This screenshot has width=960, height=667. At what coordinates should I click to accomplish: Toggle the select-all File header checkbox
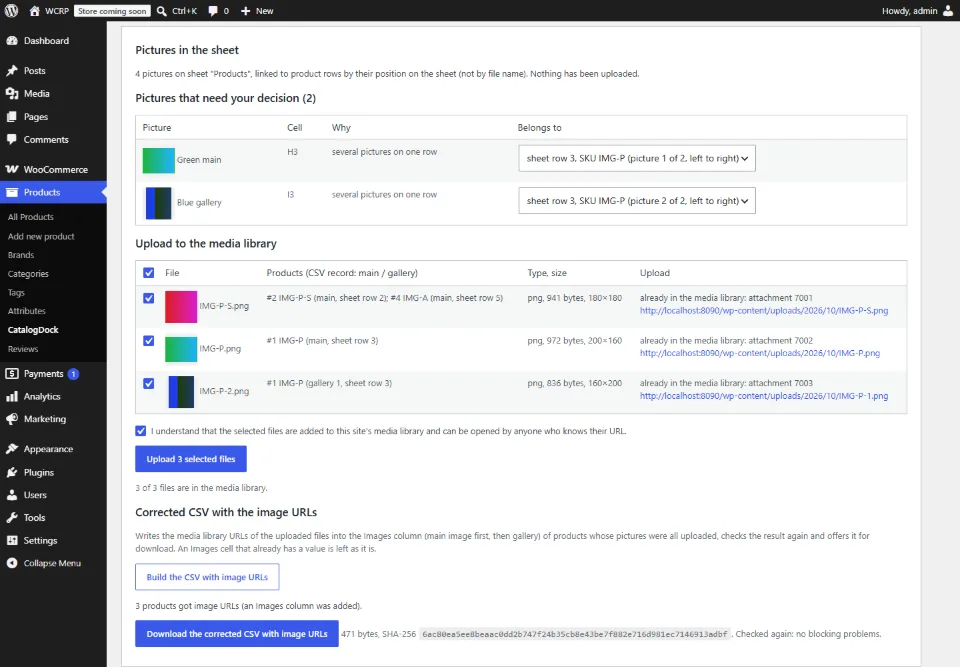149,273
